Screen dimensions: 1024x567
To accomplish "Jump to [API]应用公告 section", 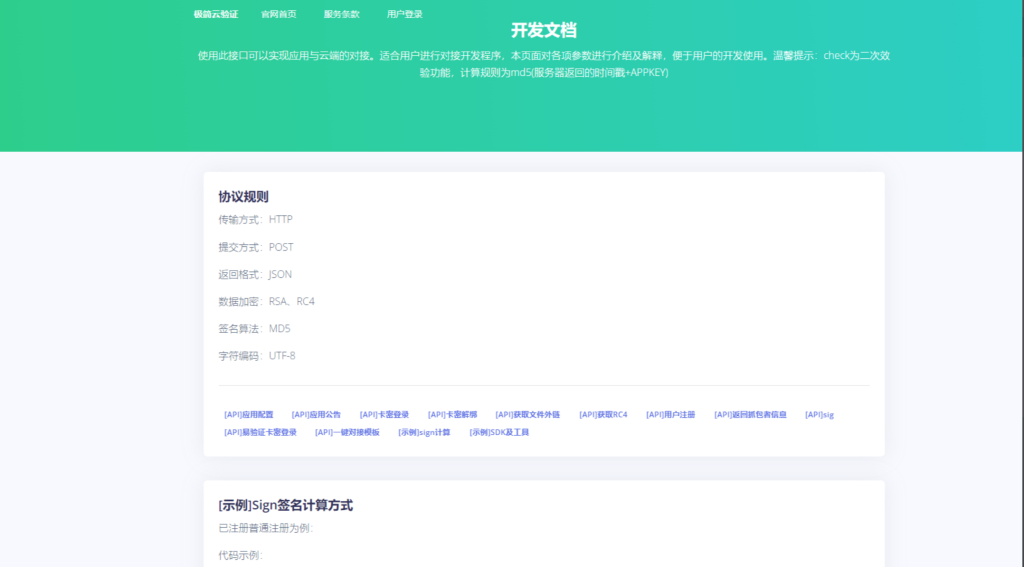I will point(316,415).
